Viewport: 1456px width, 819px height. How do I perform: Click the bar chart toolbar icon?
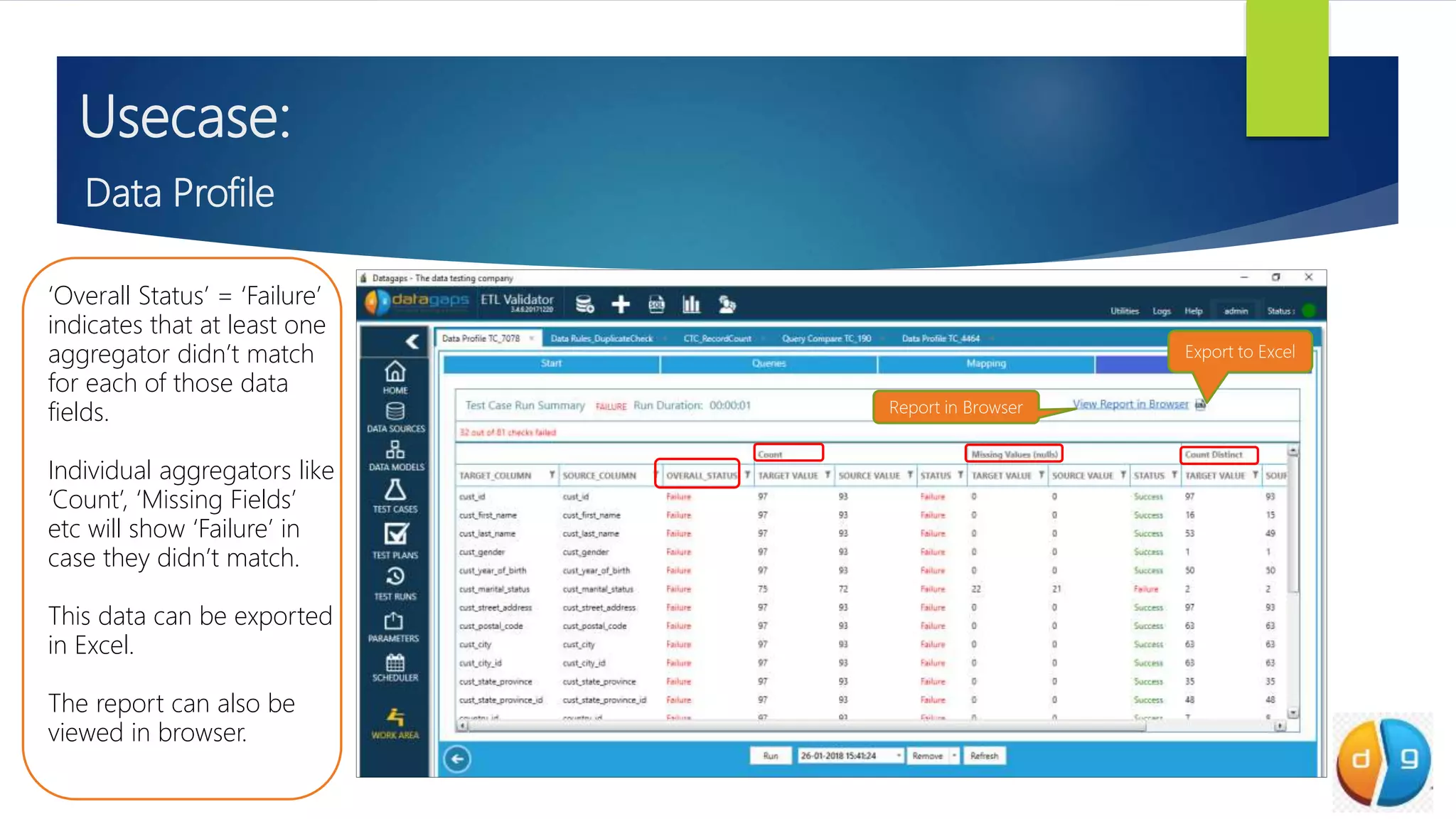click(x=691, y=305)
